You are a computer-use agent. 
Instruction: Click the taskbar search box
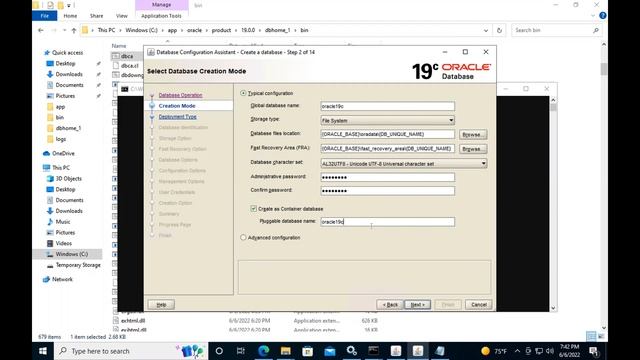click(131, 351)
